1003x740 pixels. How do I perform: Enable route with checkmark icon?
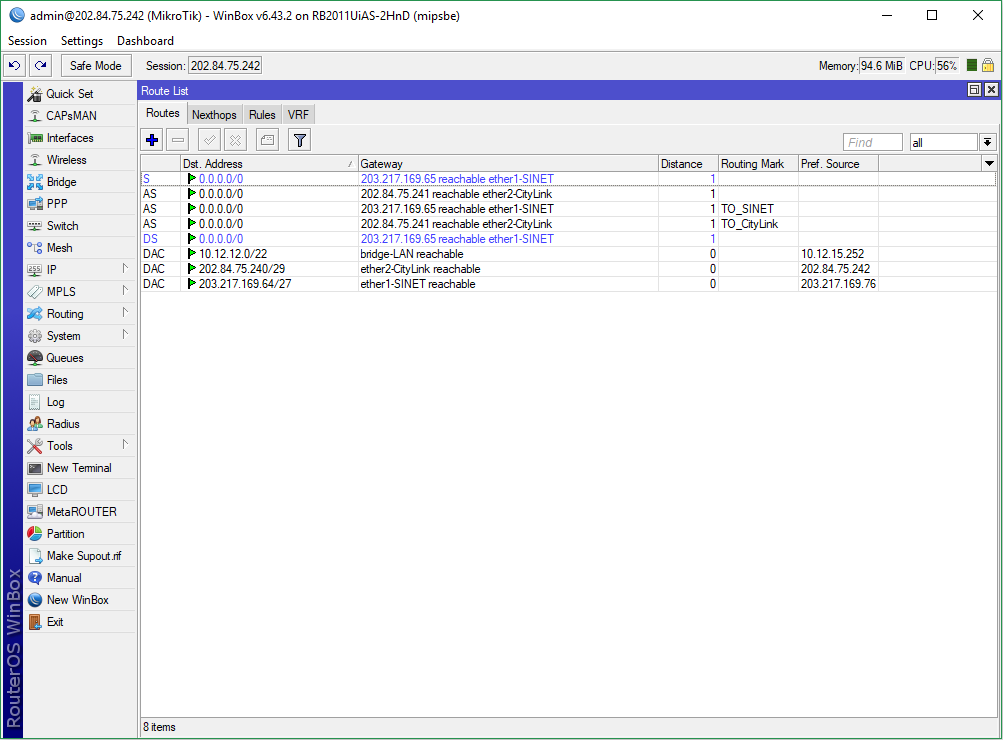[209, 140]
